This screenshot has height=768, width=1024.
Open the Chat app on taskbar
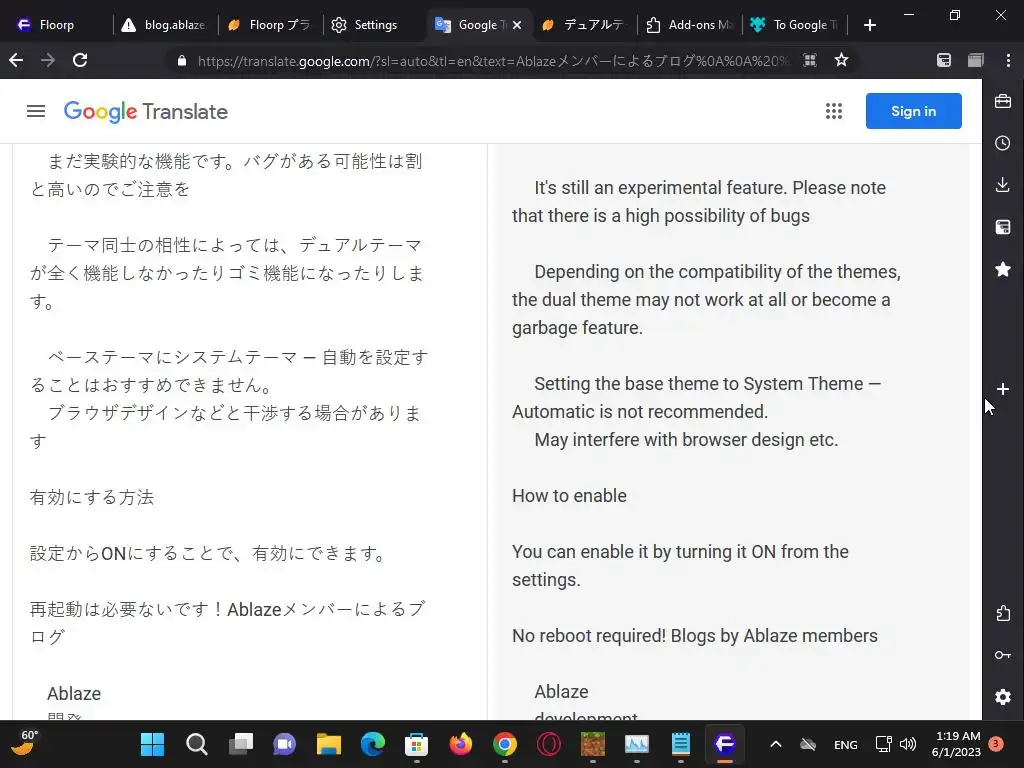tap(284, 744)
